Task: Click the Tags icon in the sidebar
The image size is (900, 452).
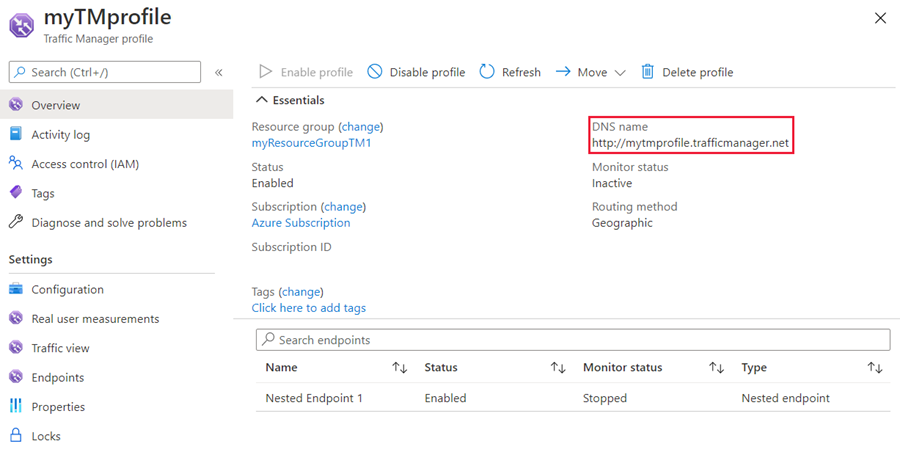Action: coord(15,193)
